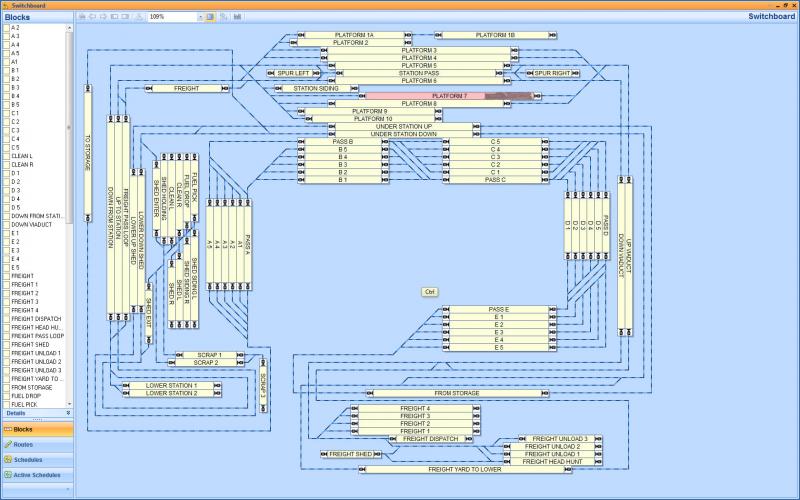Image resolution: width=800 pixels, height=500 pixels.
Task: Click the first icon in the toolbar
Action: point(82,17)
